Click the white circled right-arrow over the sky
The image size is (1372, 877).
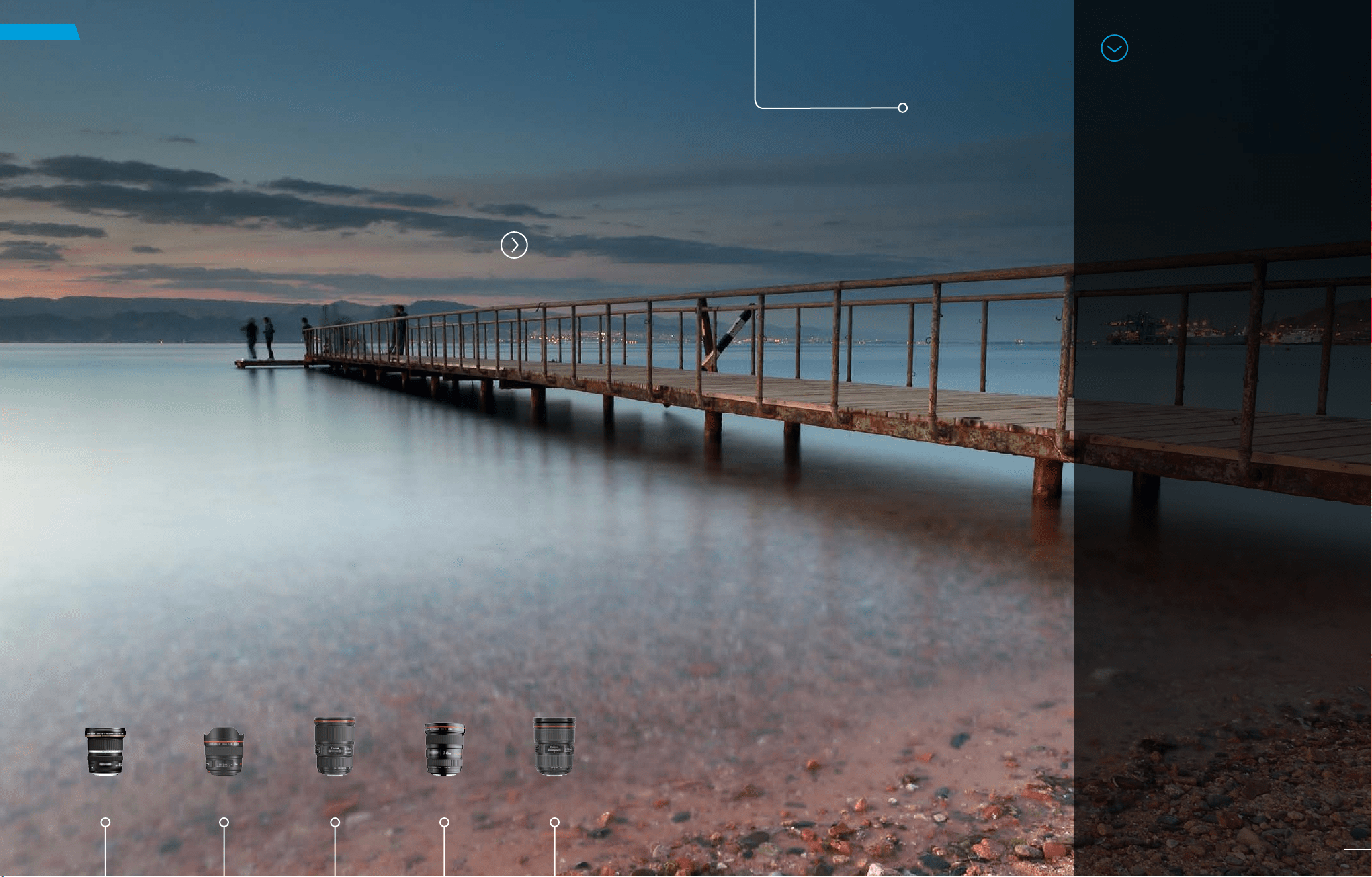tap(514, 245)
